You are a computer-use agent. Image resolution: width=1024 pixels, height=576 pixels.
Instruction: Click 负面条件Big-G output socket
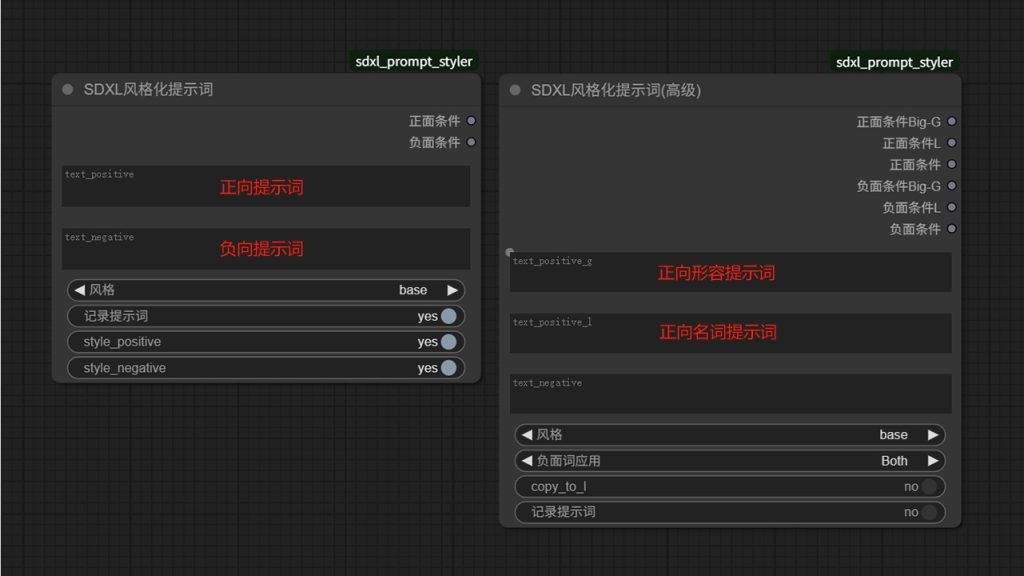click(952, 186)
